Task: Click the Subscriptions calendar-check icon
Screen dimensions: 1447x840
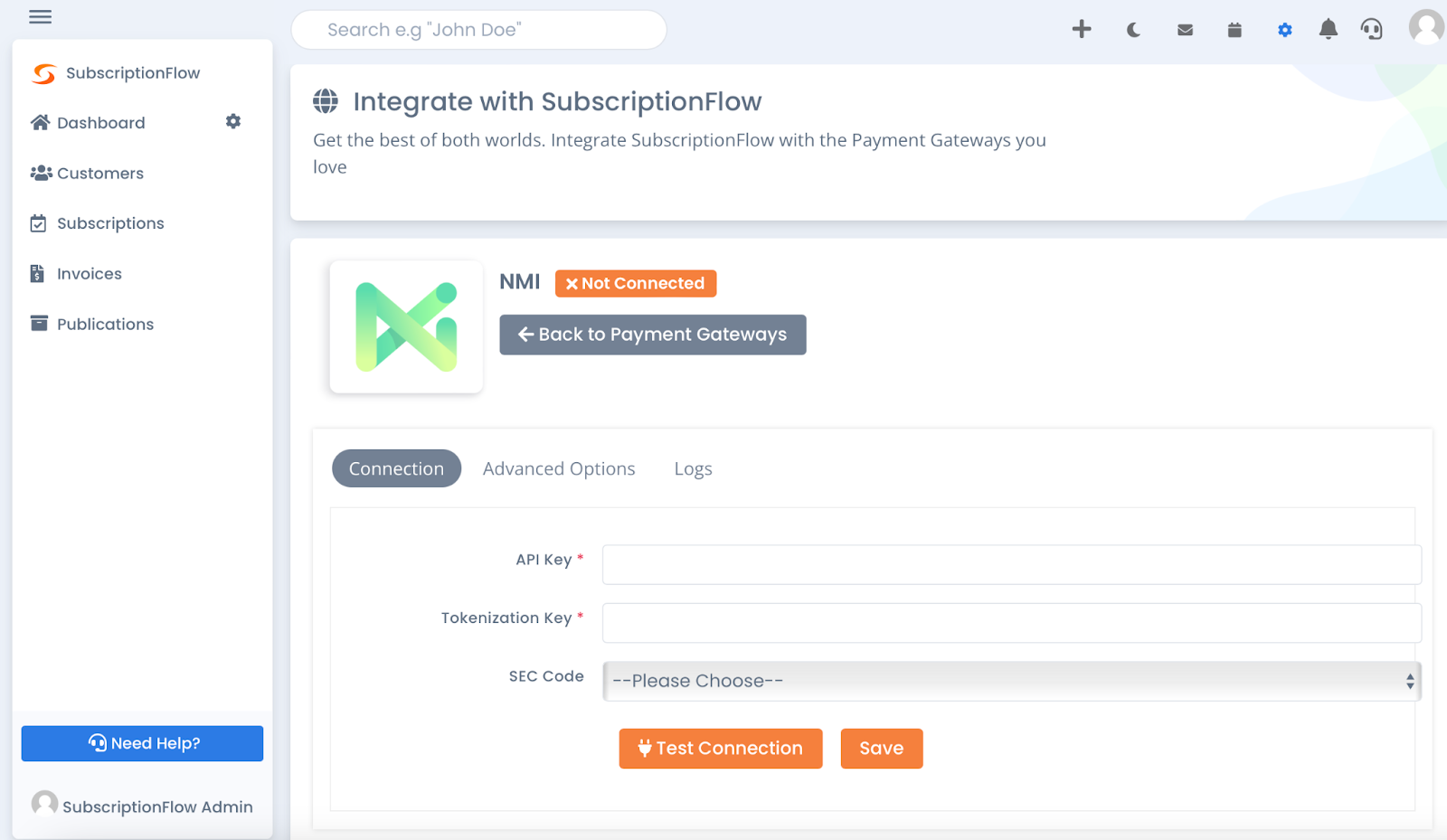Action: (x=38, y=223)
